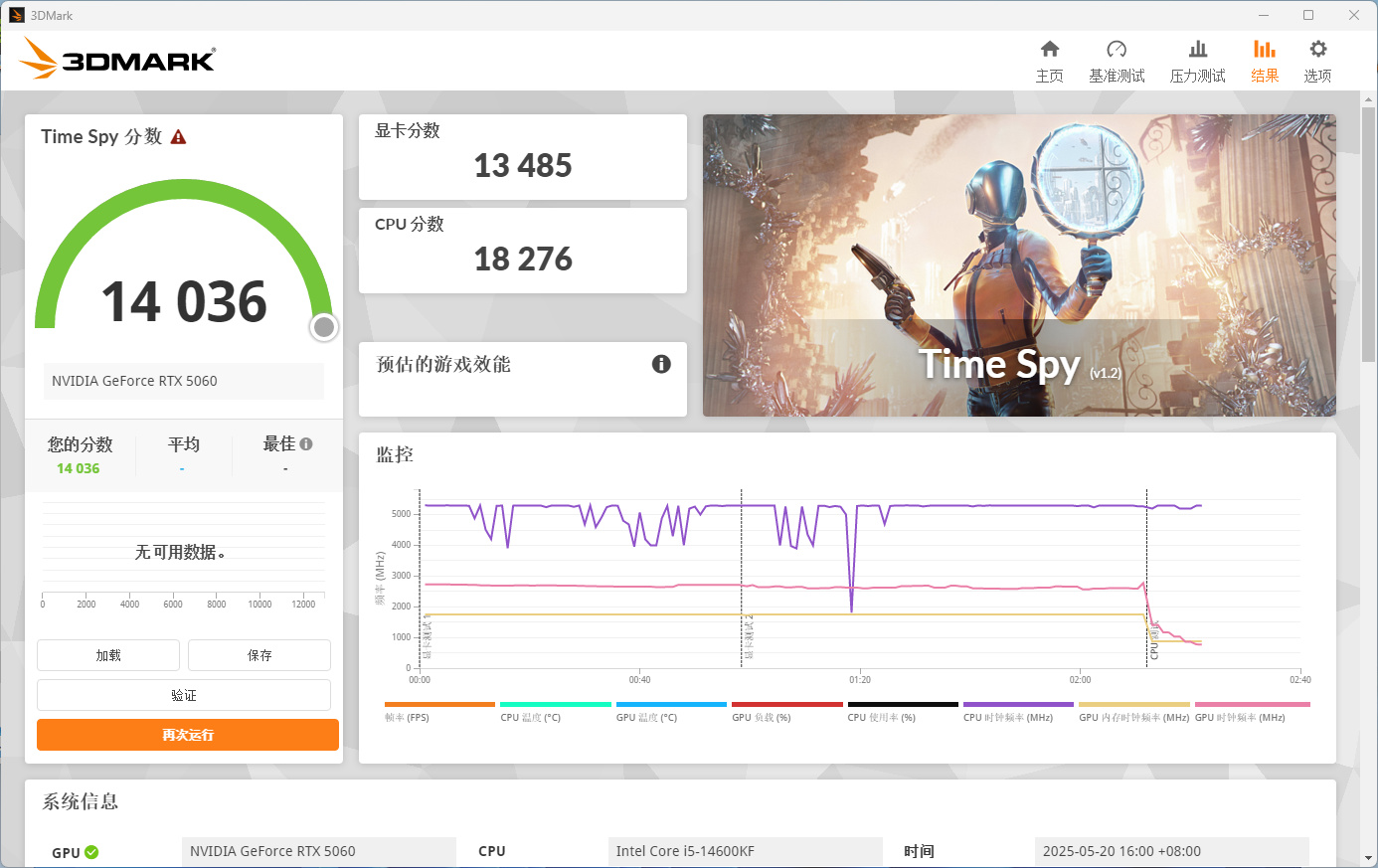Click the large 14 036 score in the gauge

click(x=184, y=301)
